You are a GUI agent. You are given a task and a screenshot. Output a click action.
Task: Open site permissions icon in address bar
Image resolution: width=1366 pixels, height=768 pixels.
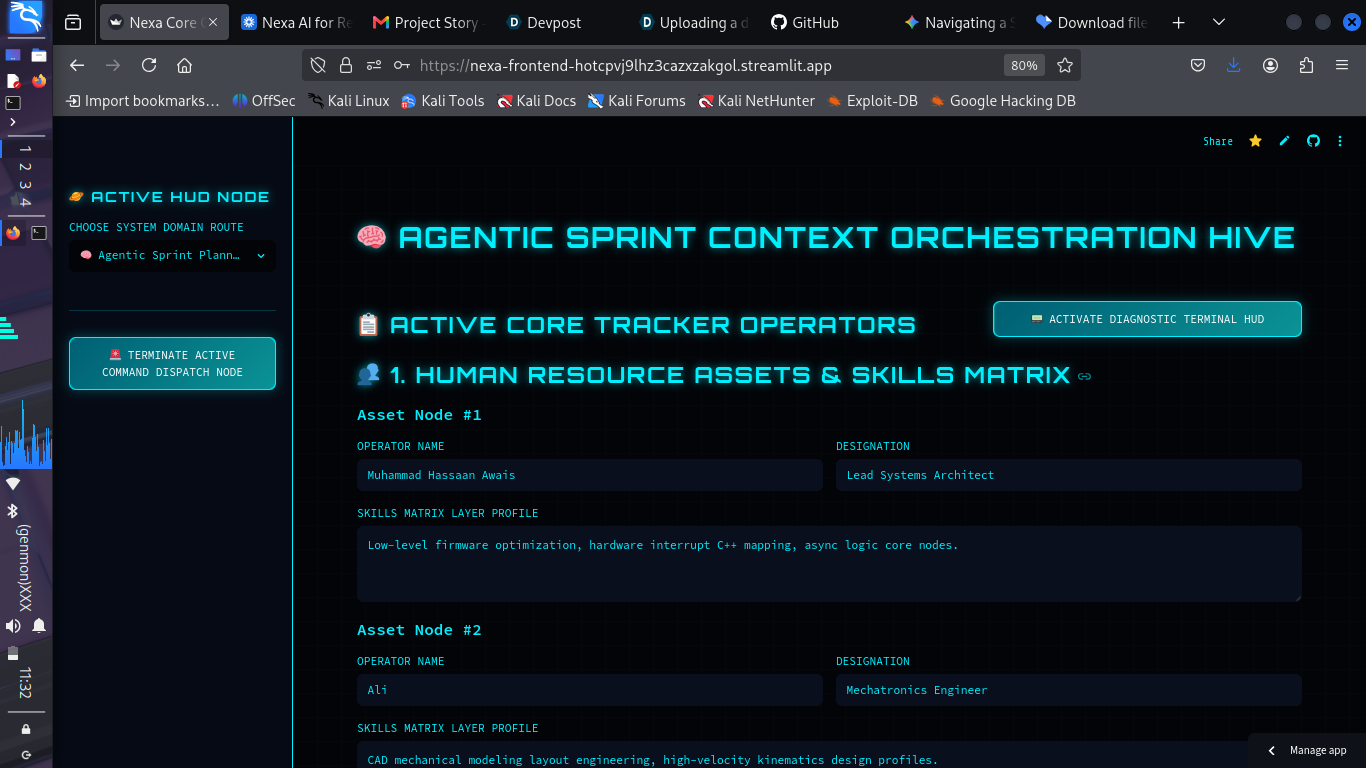click(x=374, y=65)
